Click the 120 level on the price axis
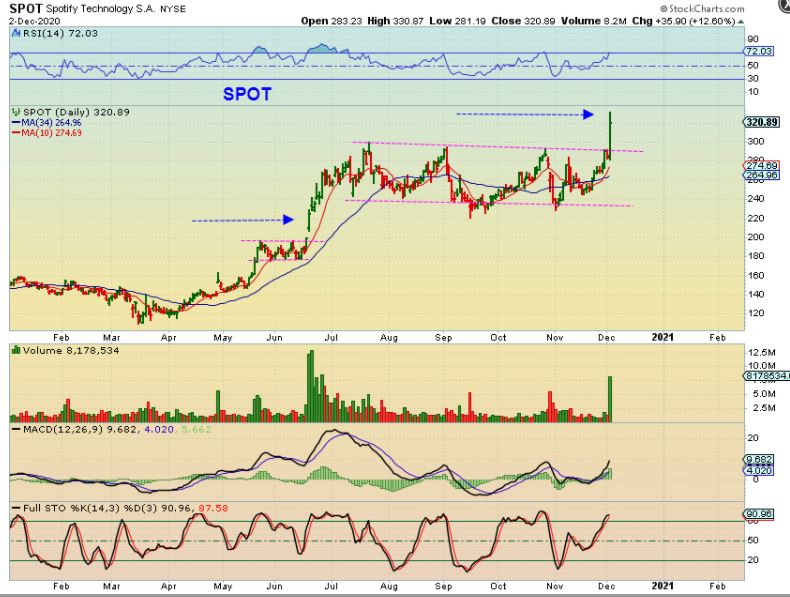The image size is (790, 597). 756,313
